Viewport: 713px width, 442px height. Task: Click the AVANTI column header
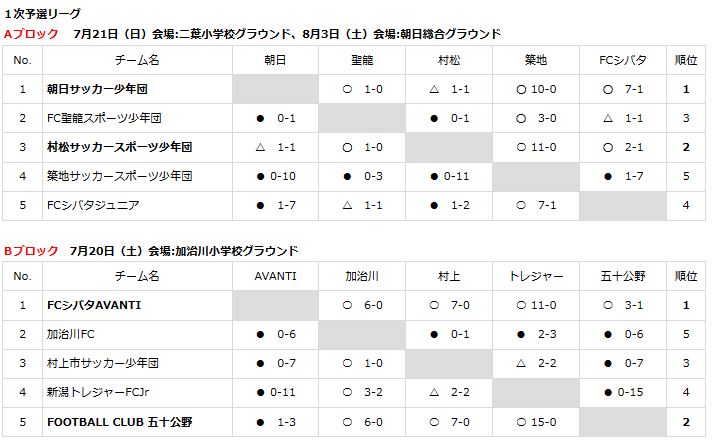click(x=275, y=276)
